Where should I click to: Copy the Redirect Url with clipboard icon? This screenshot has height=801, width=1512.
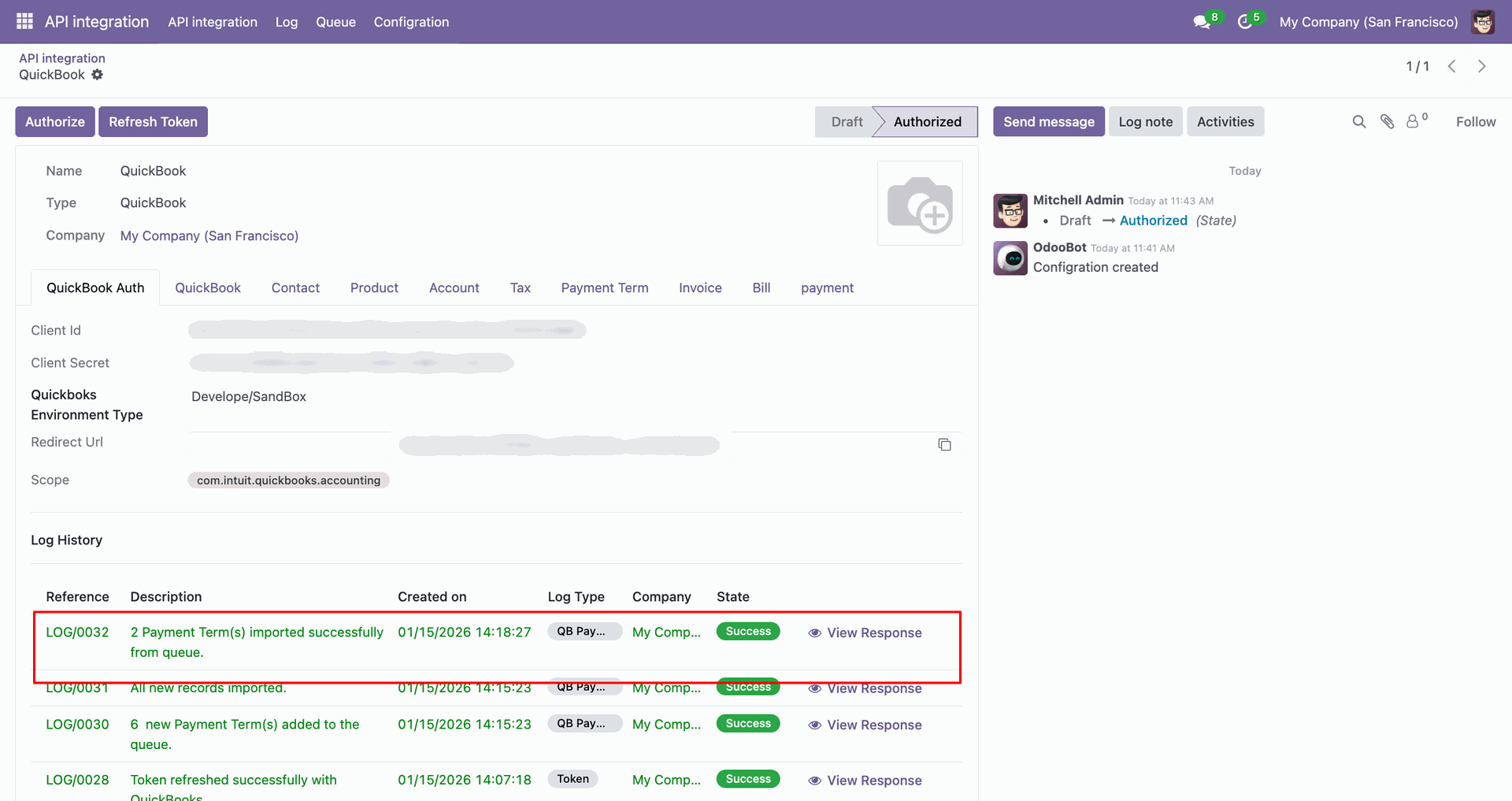[x=944, y=445]
